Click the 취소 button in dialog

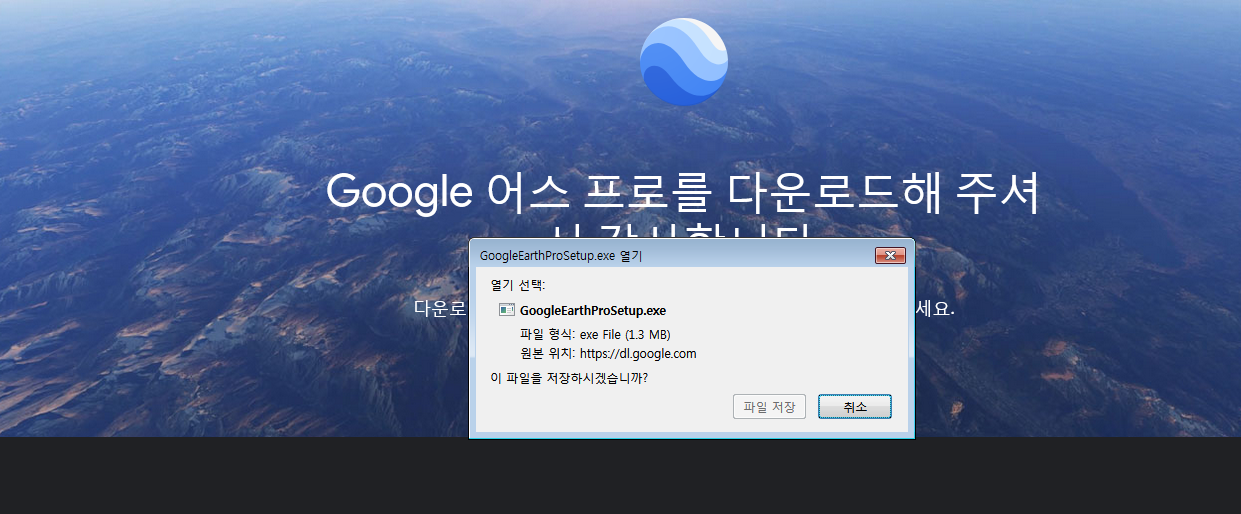click(855, 407)
